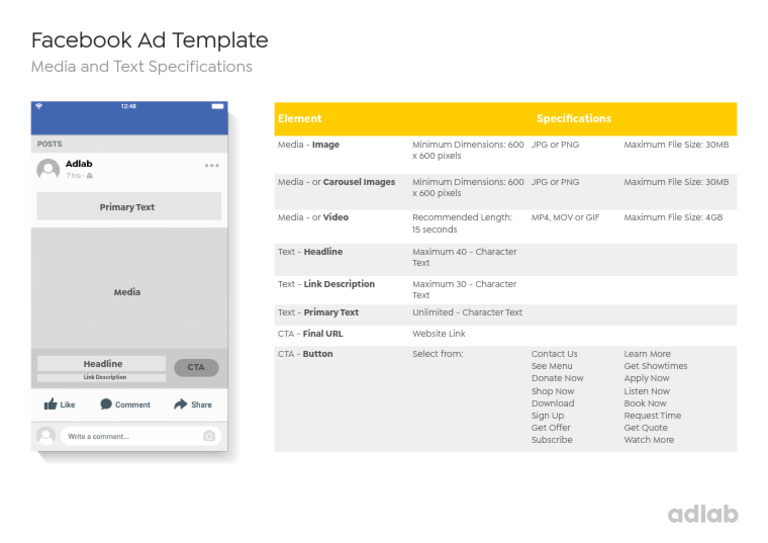
Task: Click the camera icon in comment field
Action: coord(209,436)
